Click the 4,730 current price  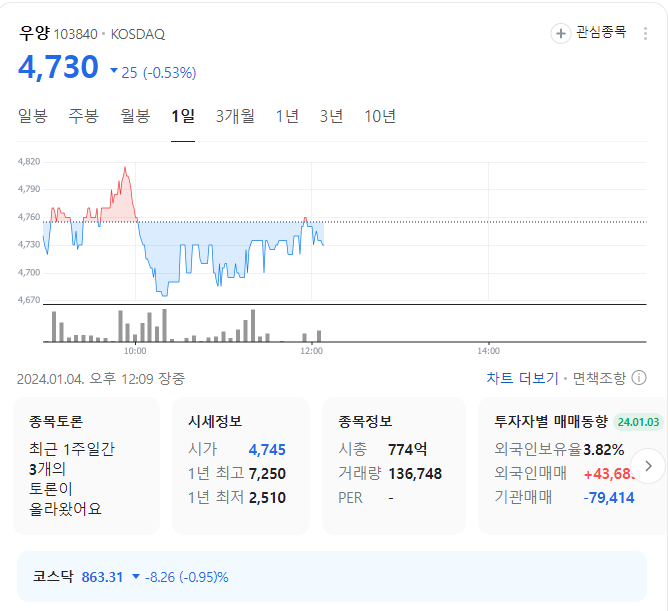[58, 67]
